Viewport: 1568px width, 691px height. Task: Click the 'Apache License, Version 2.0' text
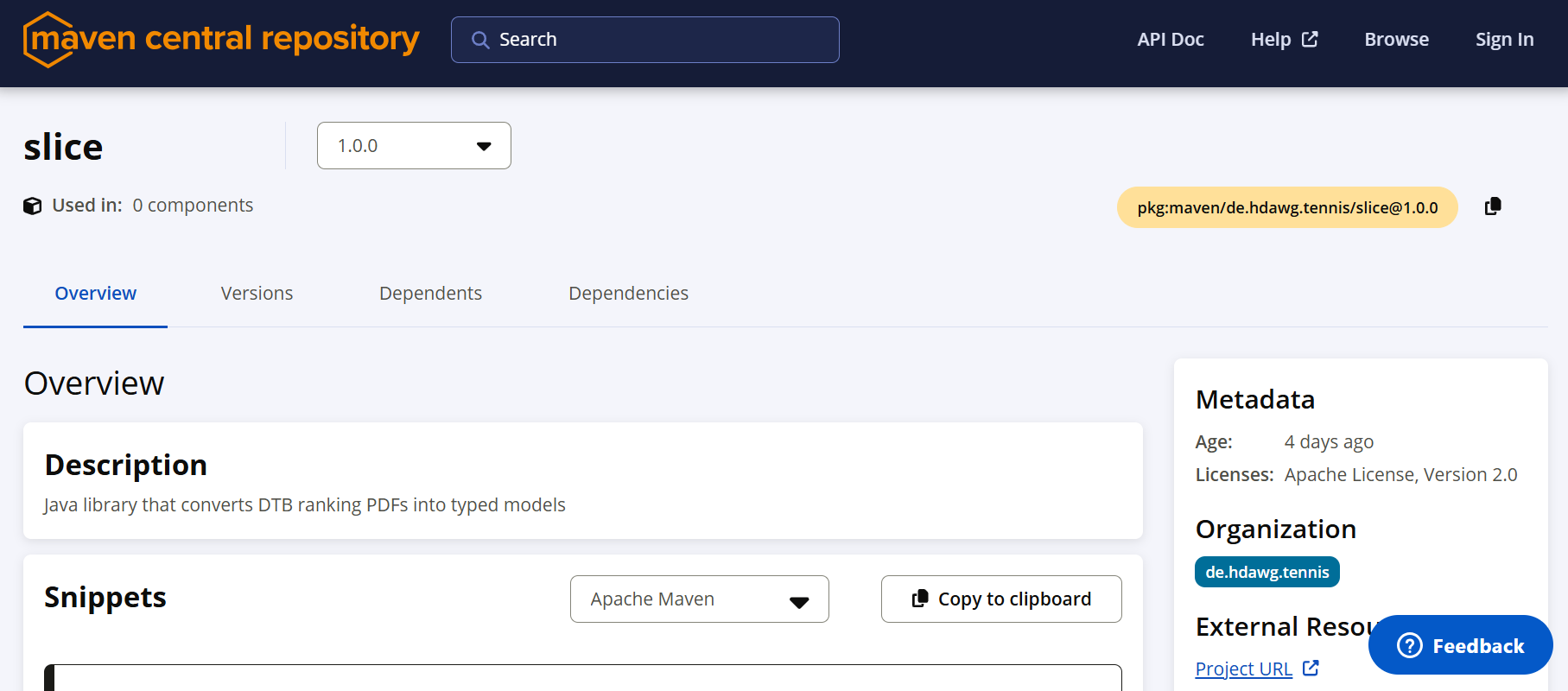(x=1400, y=475)
